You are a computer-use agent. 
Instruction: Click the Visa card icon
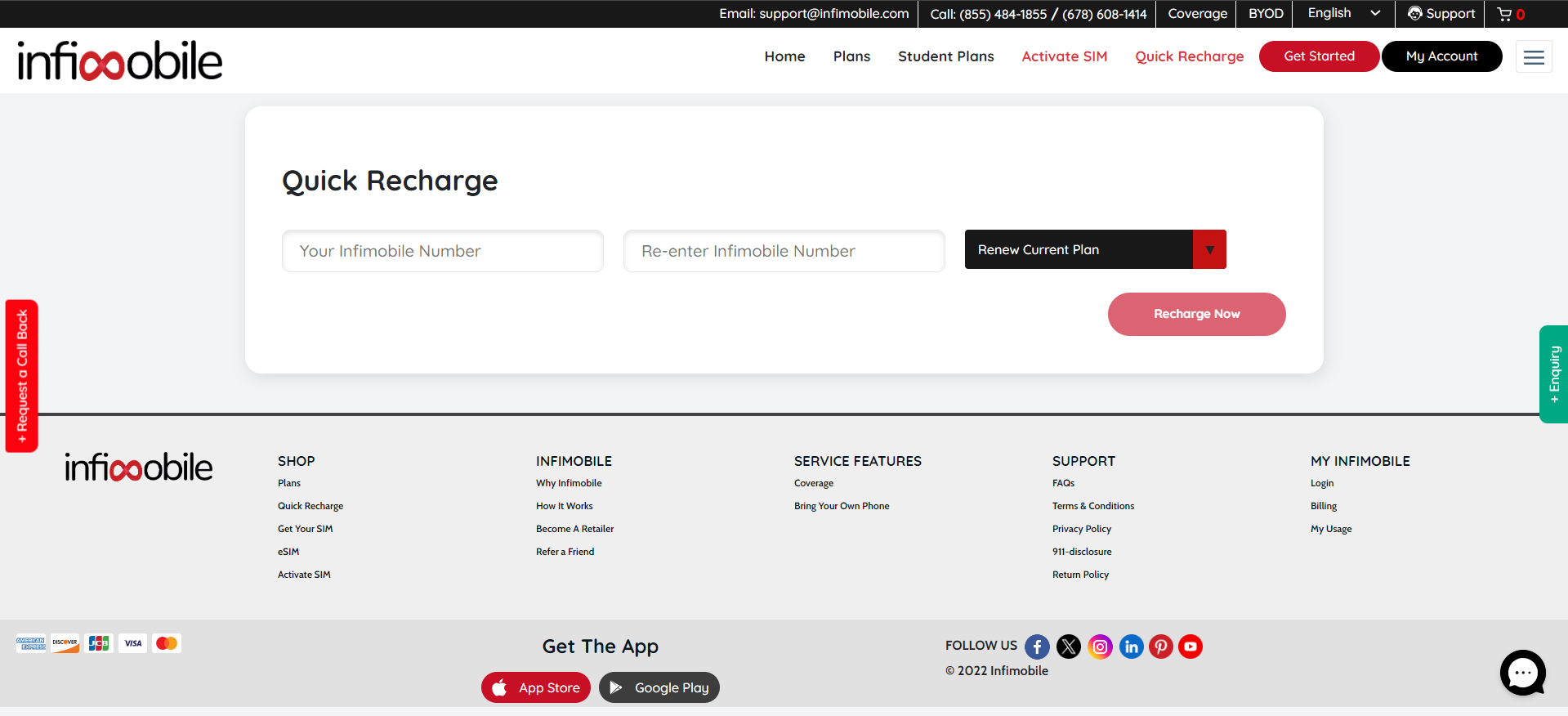point(133,643)
